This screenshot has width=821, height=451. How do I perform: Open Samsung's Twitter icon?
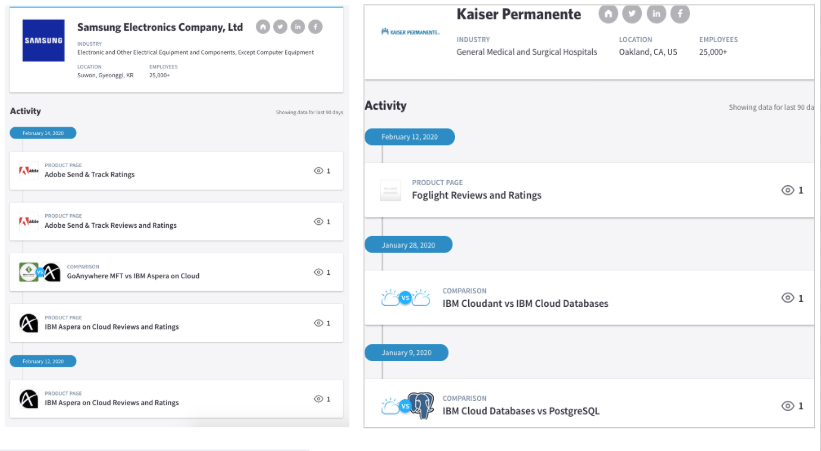point(280,27)
